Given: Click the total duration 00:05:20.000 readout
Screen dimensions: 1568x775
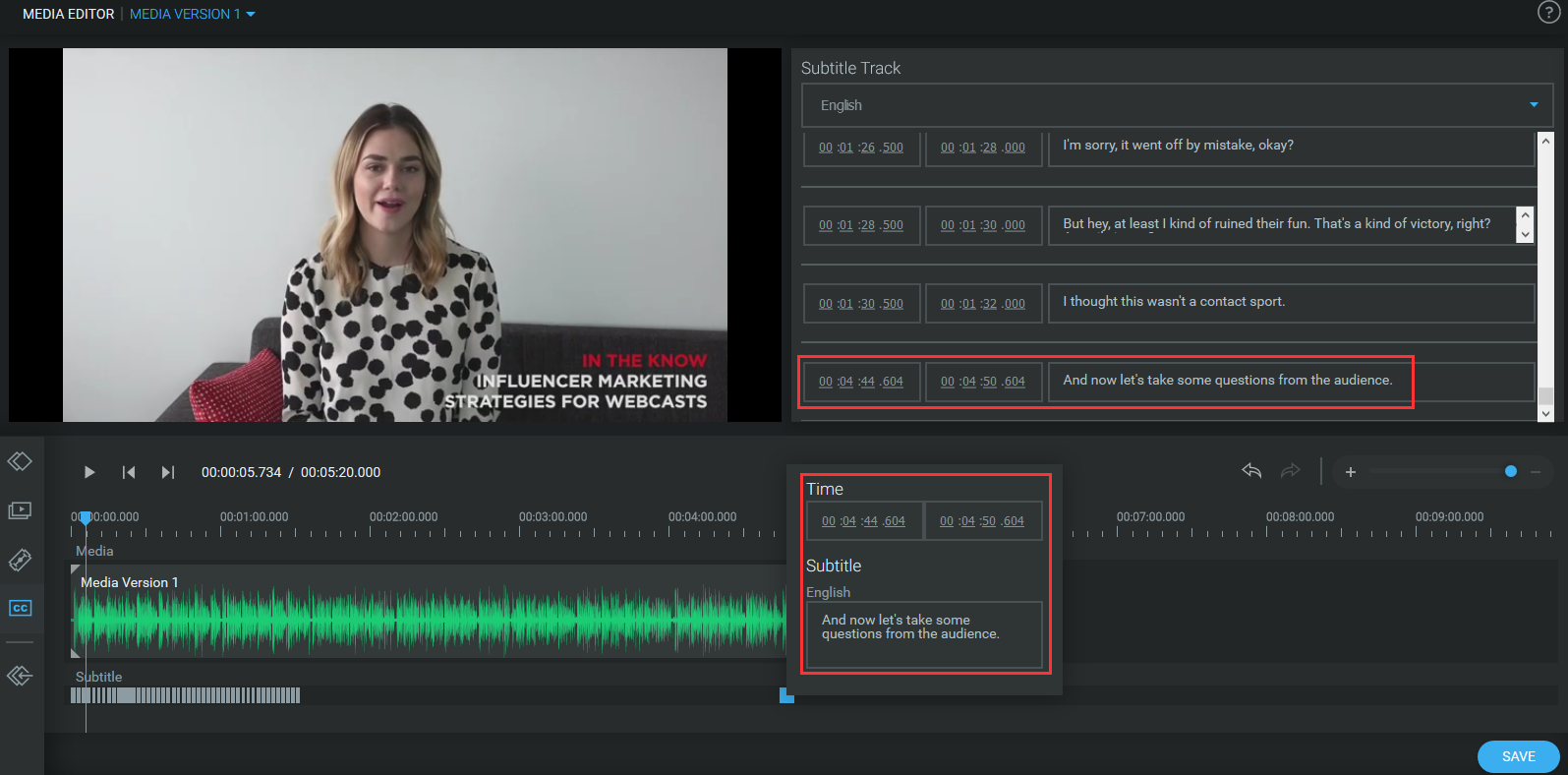Looking at the screenshot, I should (x=340, y=472).
